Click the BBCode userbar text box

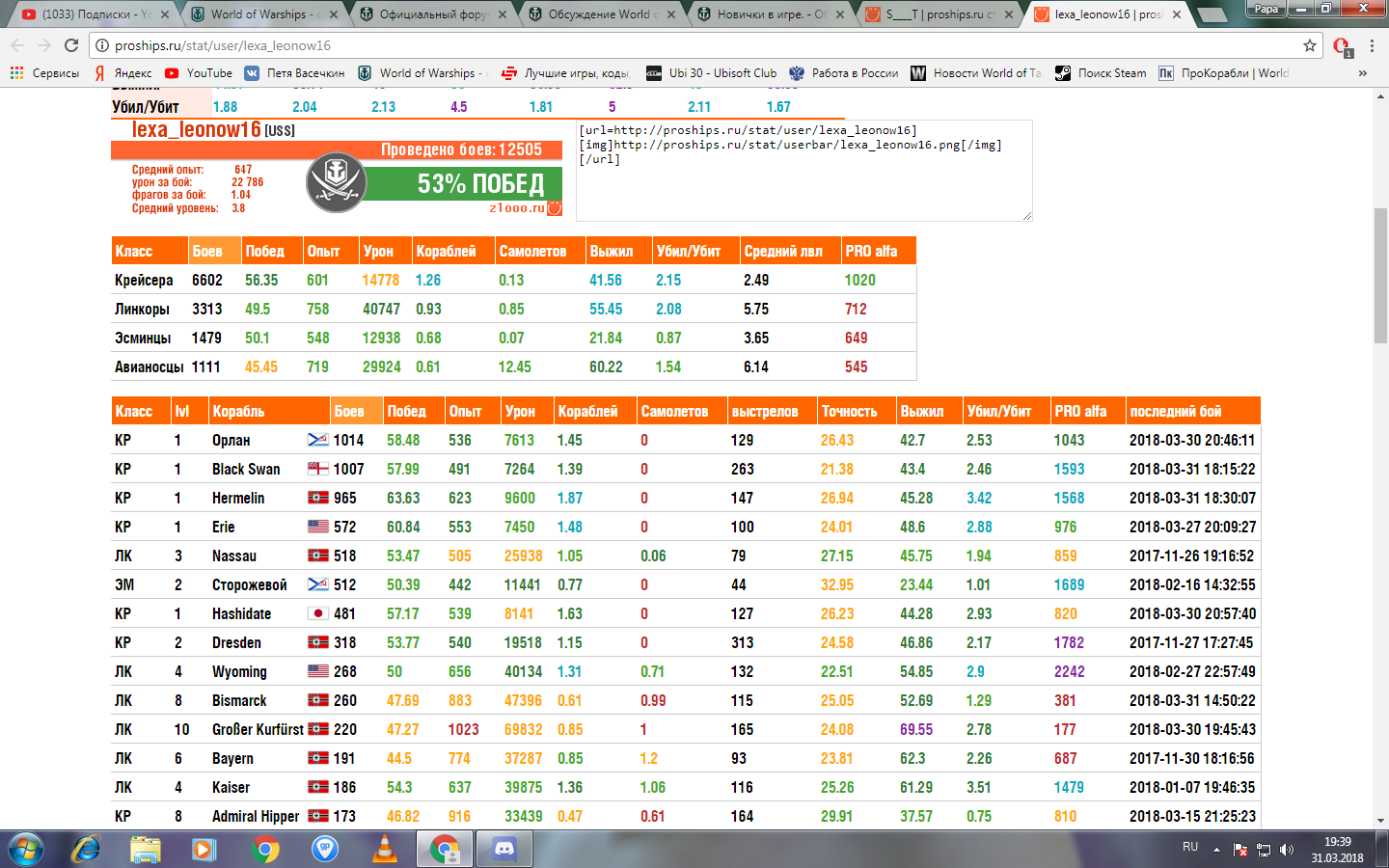point(804,171)
